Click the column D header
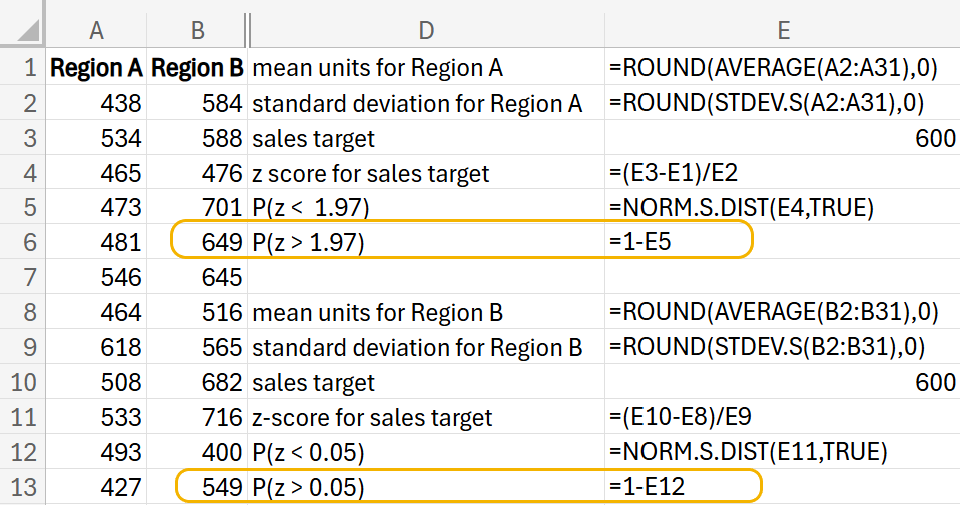 click(x=426, y=31)
